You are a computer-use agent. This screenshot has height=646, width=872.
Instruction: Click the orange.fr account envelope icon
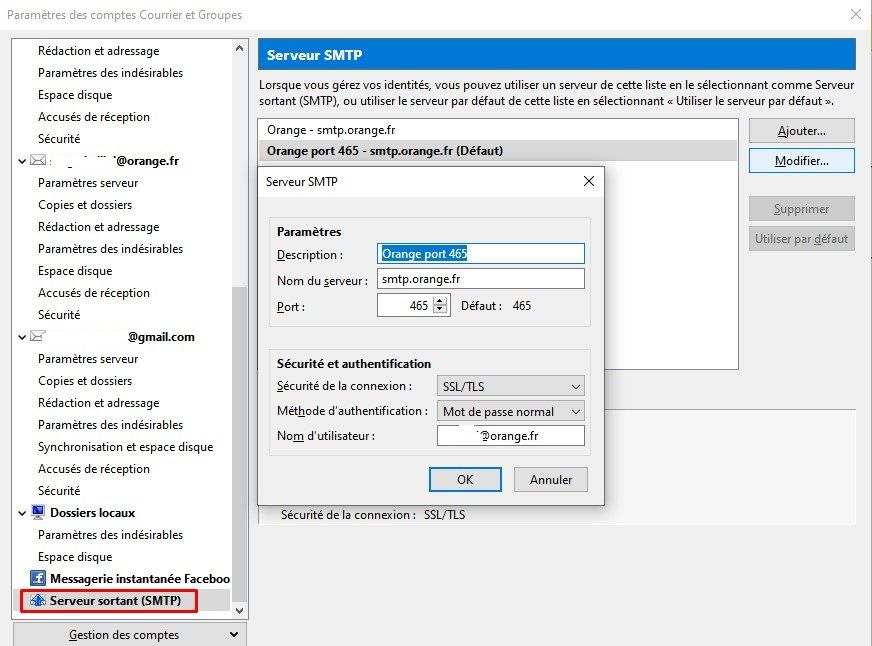coord(38,161)
